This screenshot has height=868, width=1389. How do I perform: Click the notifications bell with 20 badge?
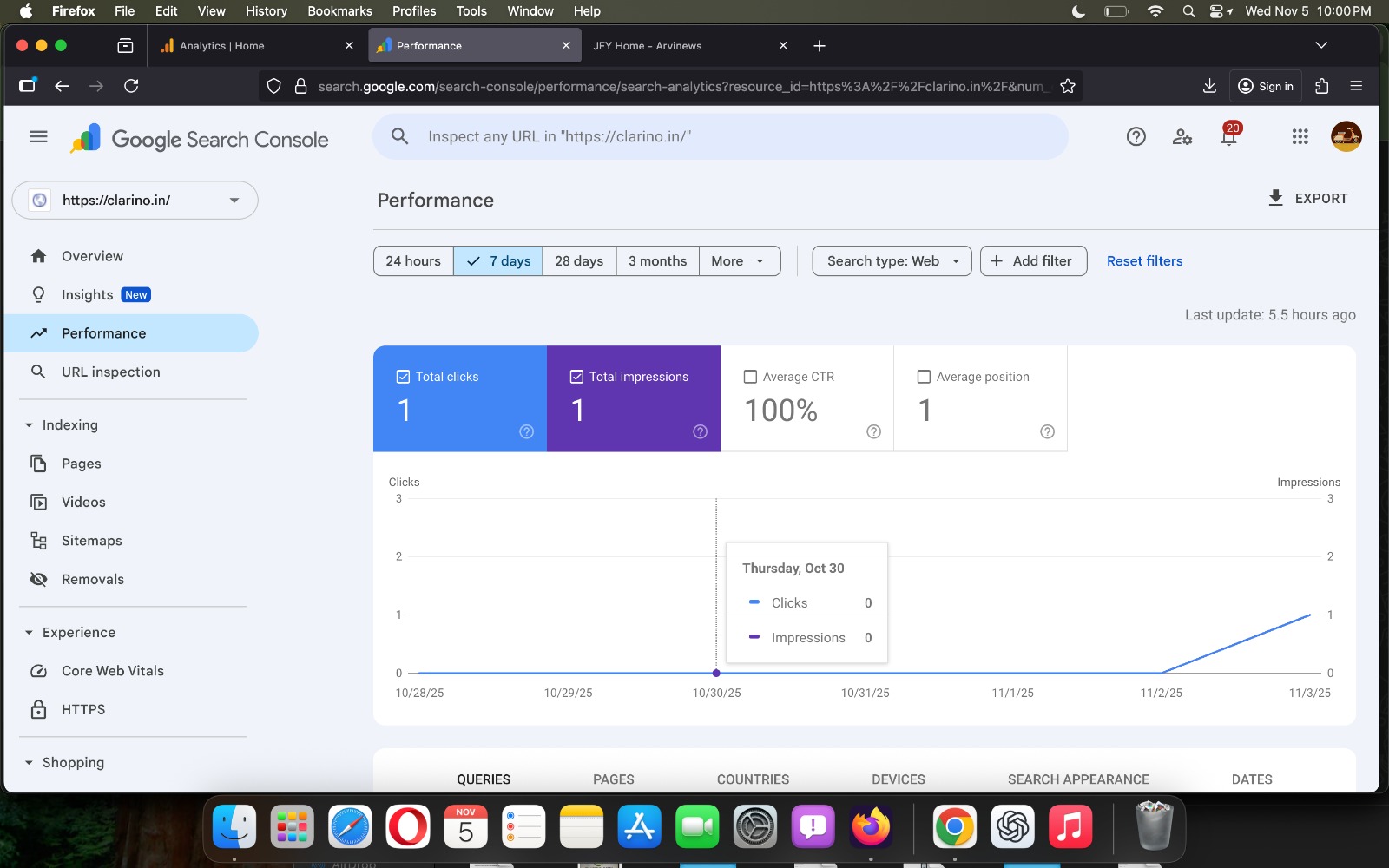point(1228,136)
